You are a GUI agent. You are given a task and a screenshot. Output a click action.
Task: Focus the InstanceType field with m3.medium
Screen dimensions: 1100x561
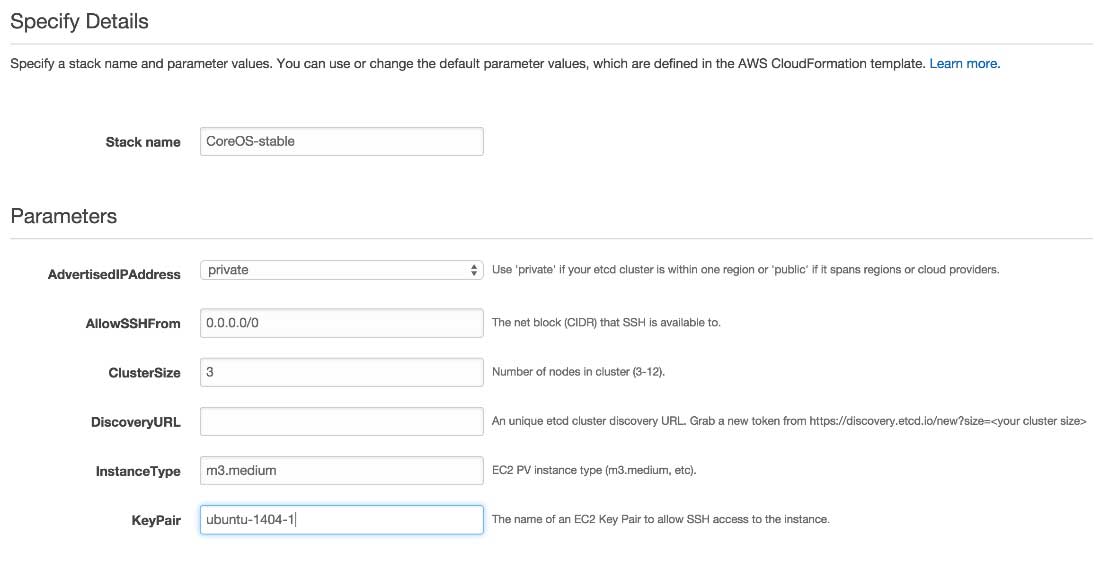click(341, 470)
